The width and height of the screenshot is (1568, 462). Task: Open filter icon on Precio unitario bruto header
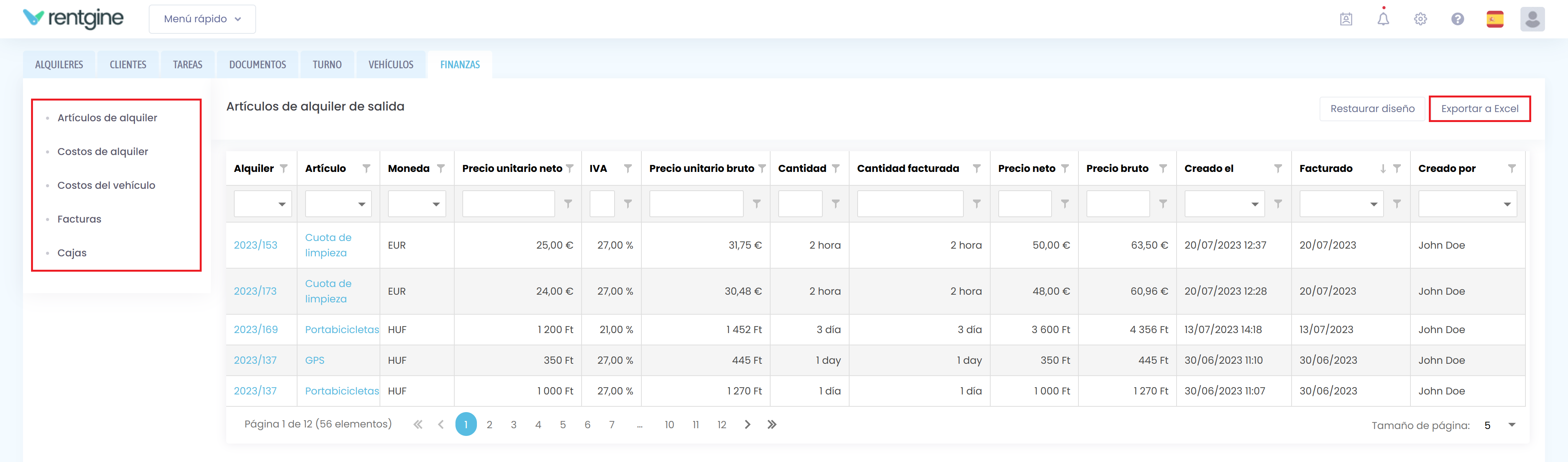coord(762,168)
